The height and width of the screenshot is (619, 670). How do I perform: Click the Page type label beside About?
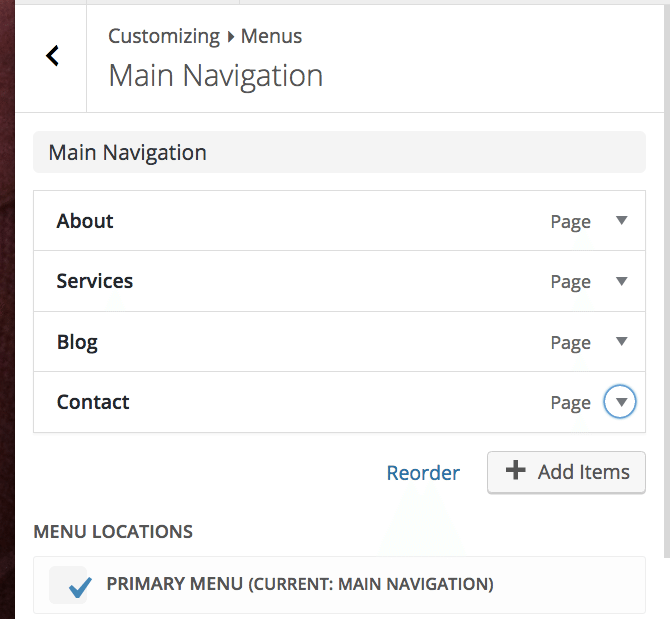(570, 222)
